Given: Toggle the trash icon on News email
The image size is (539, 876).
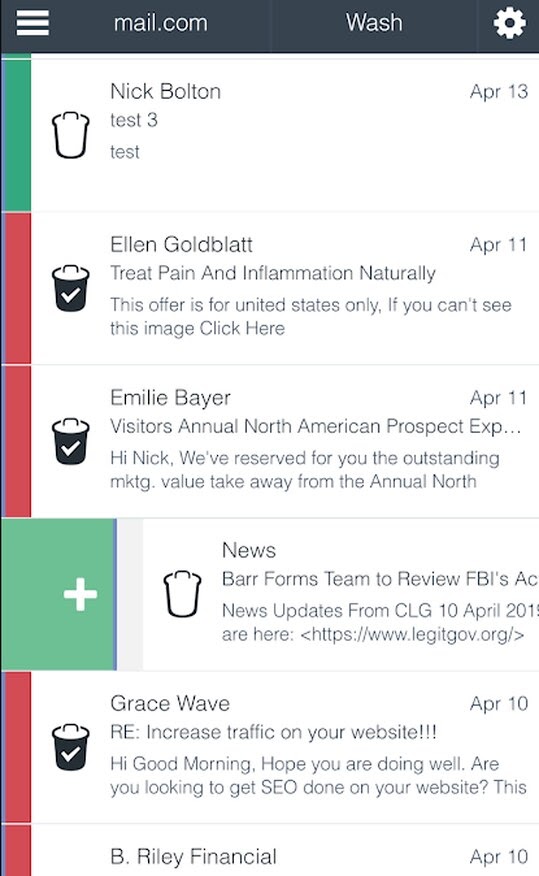Looking at the screenshot, I should [x=182, y=594].
